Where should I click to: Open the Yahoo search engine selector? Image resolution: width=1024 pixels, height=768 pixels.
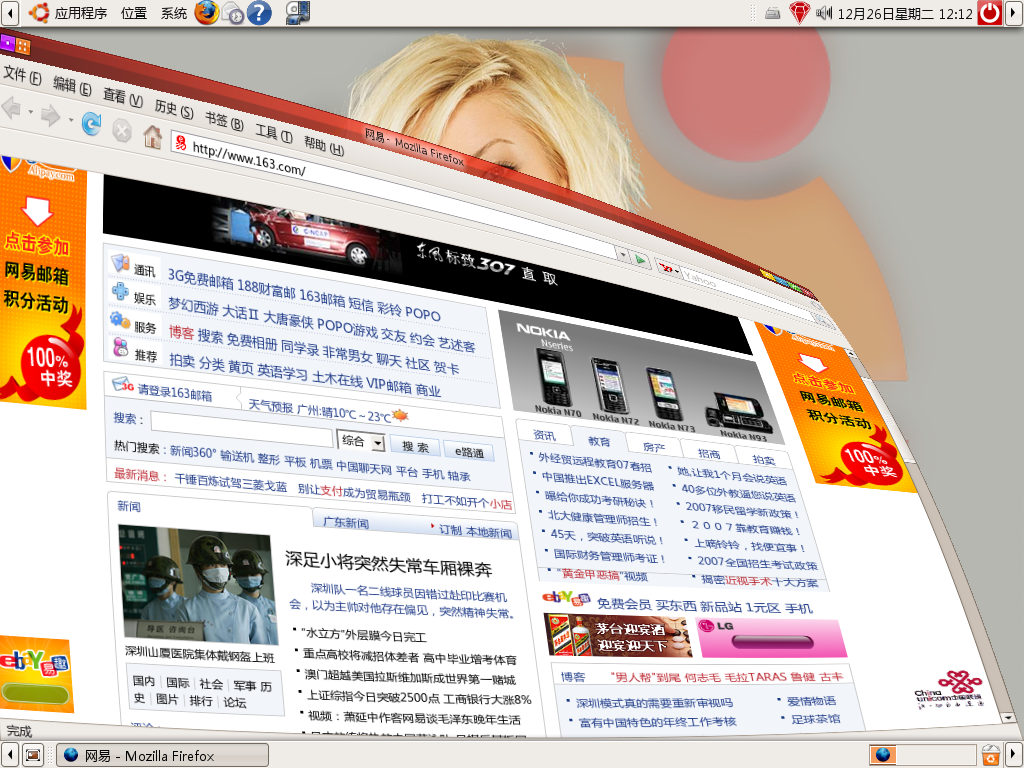click(x=667, y=268)
